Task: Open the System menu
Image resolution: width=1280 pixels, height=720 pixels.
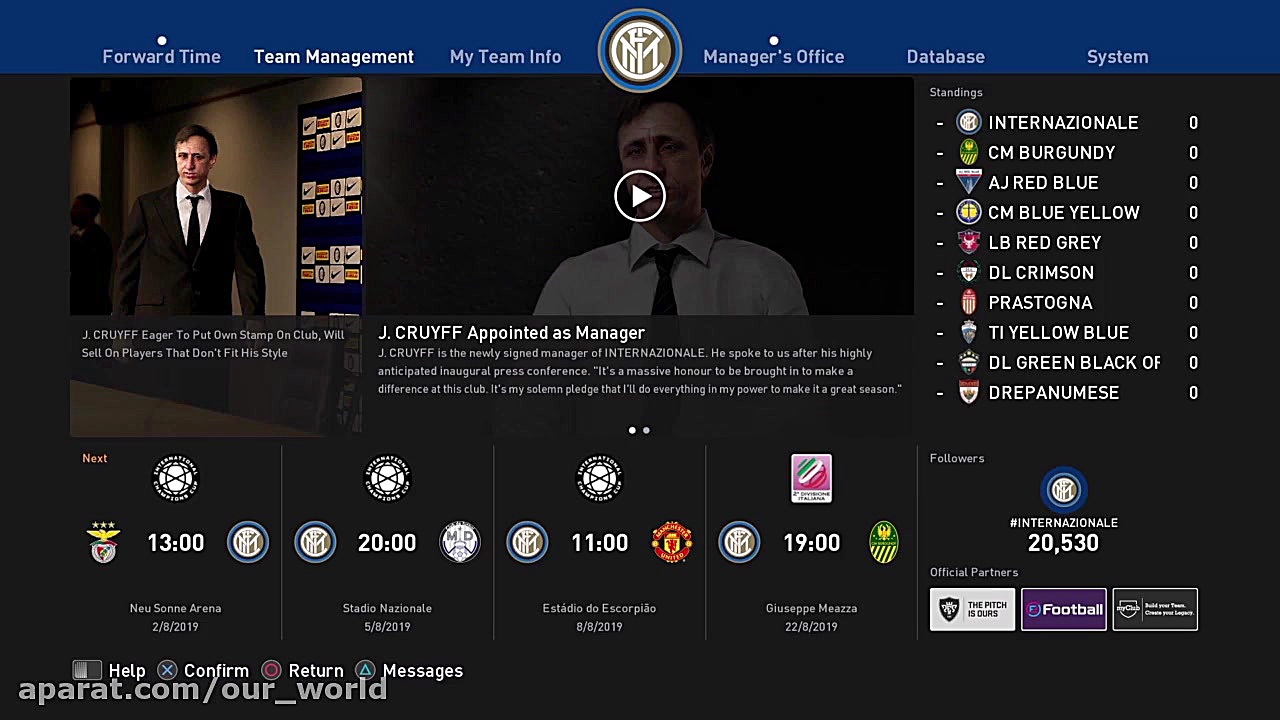Action: [1117, 57]
